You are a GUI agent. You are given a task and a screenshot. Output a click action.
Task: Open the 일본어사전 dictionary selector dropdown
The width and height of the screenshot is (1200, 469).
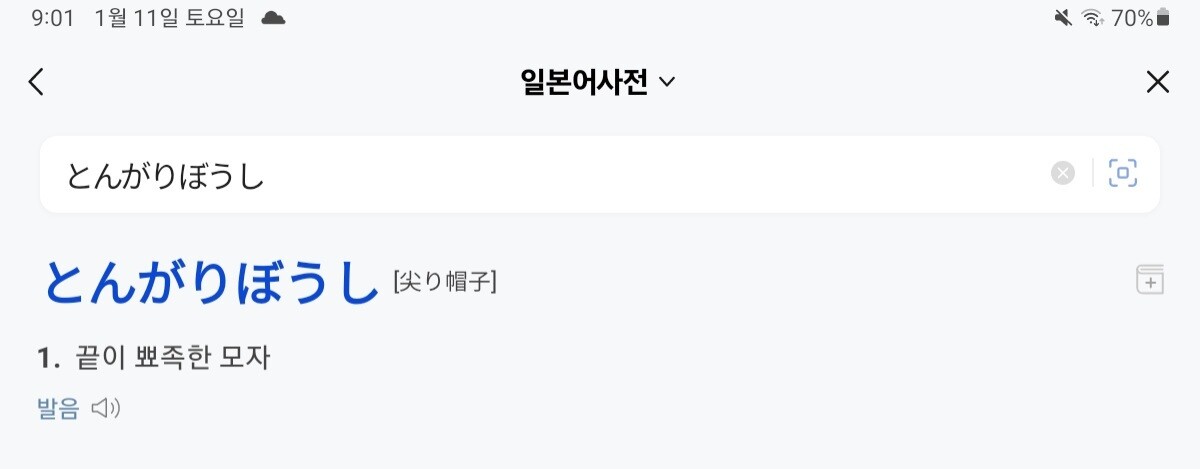(598, 82)
